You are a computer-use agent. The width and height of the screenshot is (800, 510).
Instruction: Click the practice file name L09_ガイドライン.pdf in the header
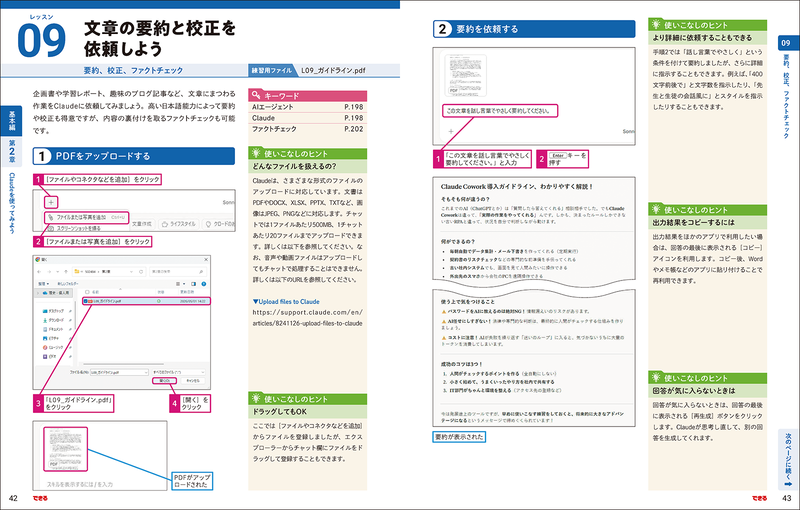pyautogui.click(x=333, y=70)
